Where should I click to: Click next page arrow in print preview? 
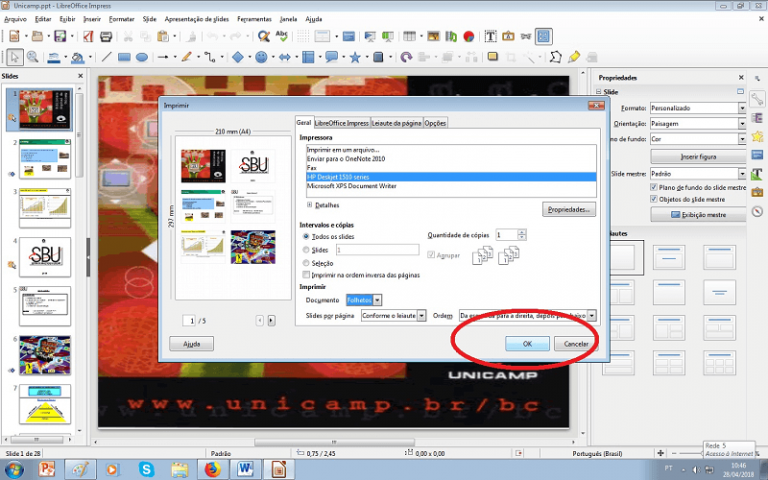point(270,320)
